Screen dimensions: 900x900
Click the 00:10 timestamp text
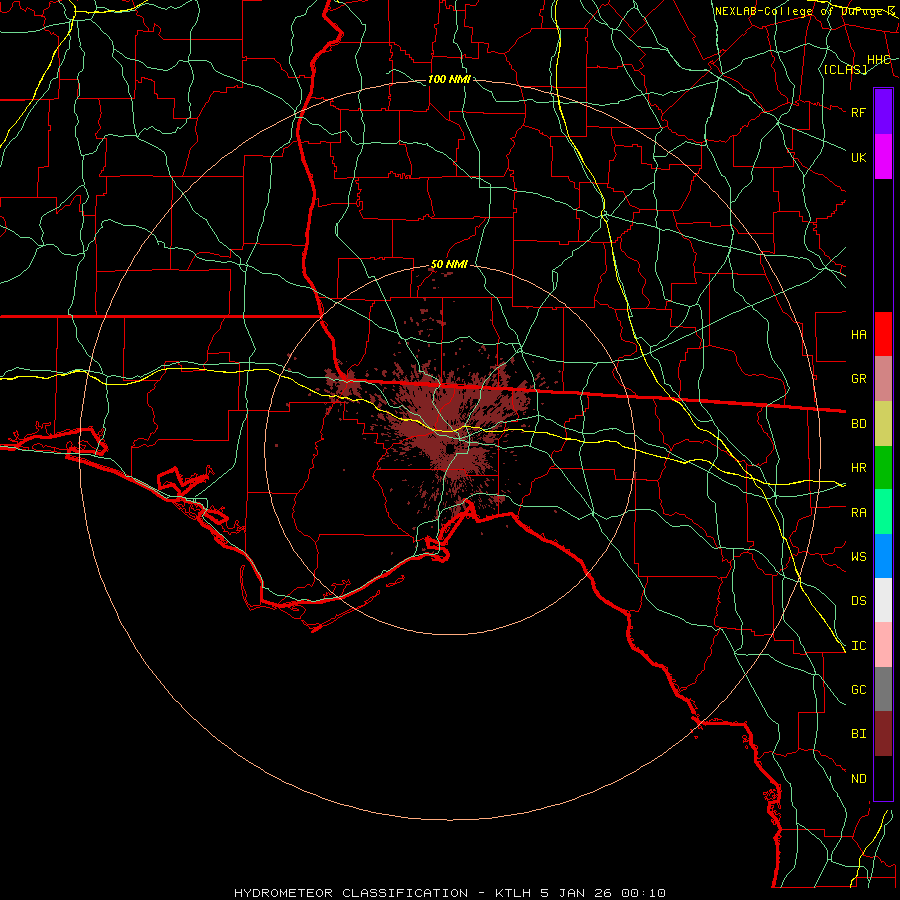[x=644, y=893]
